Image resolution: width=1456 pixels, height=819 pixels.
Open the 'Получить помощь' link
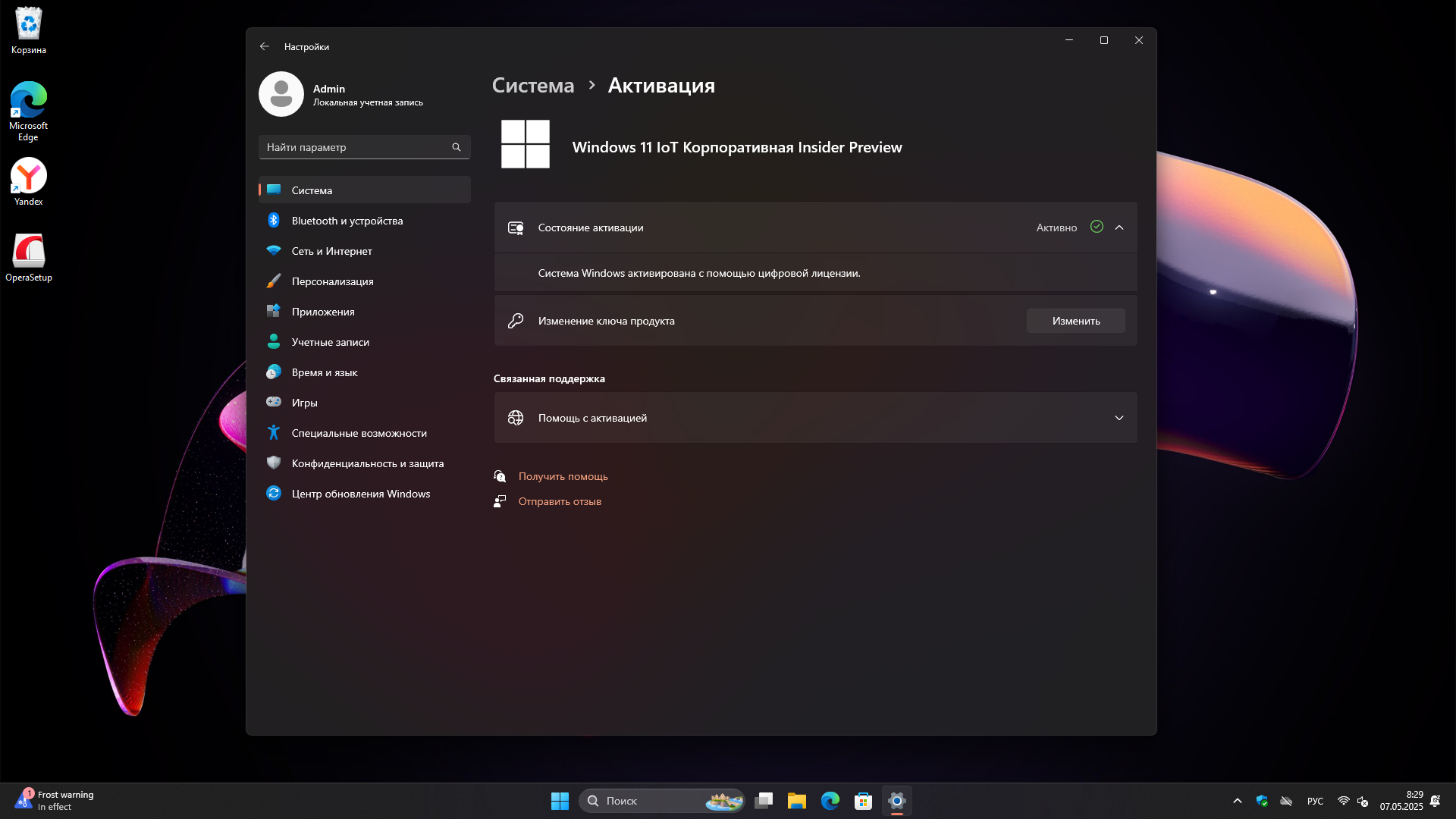563,476
